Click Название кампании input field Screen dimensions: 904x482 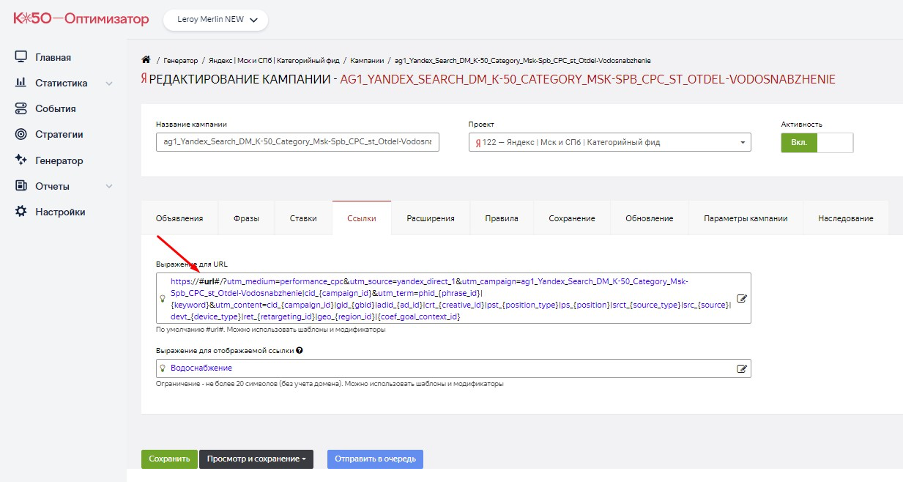click(297, 142)
